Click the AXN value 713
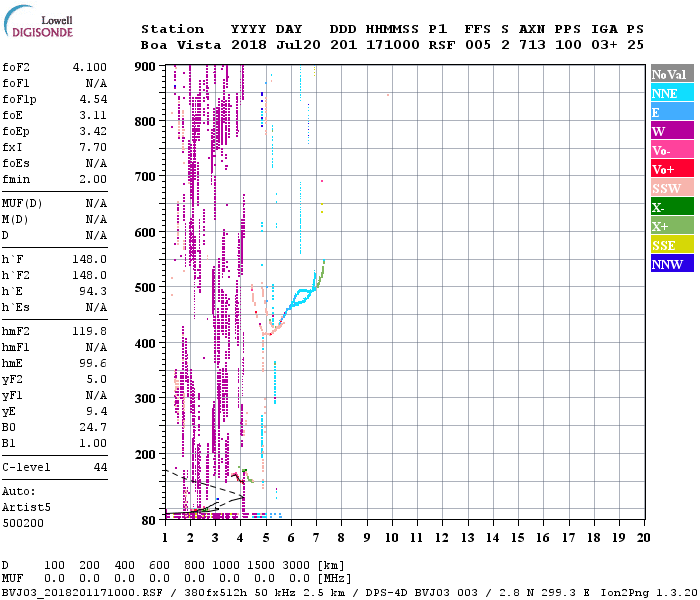700x600 pixels. [532, 45]
